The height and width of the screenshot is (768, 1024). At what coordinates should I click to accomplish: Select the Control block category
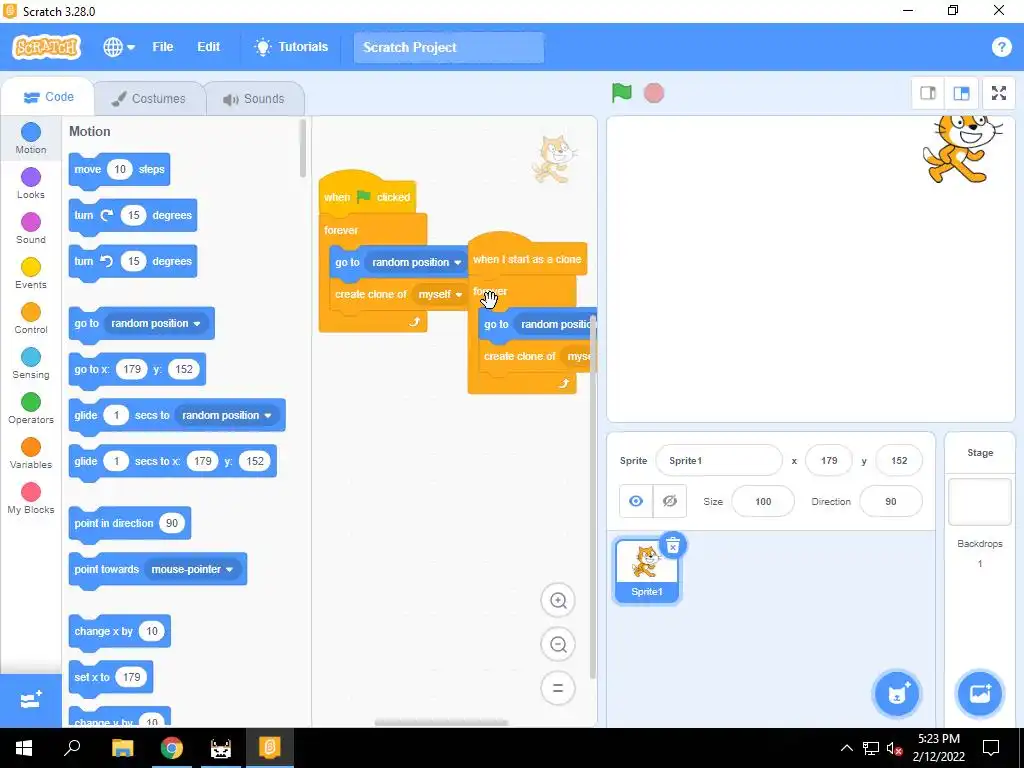pos(31,319)
